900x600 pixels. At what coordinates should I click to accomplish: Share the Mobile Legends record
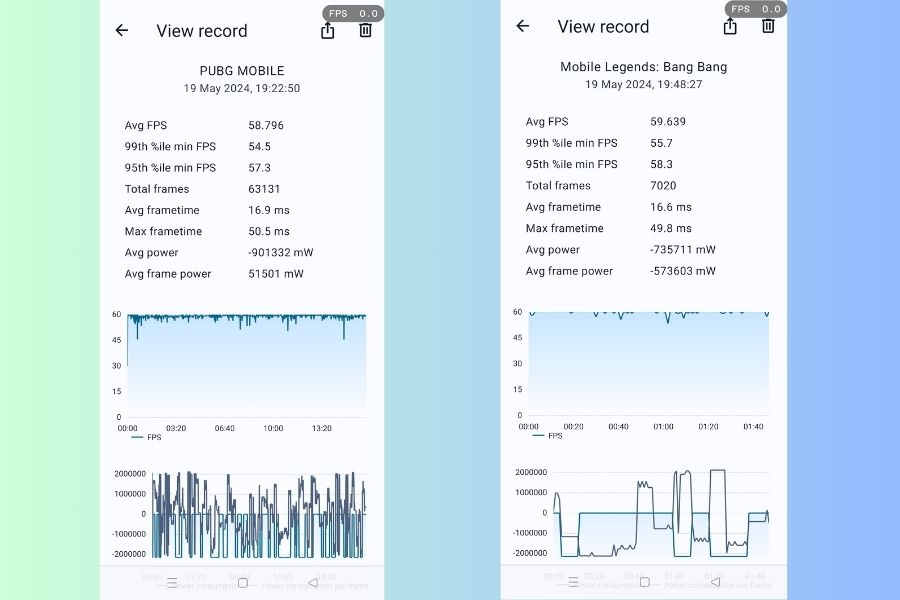730,27
